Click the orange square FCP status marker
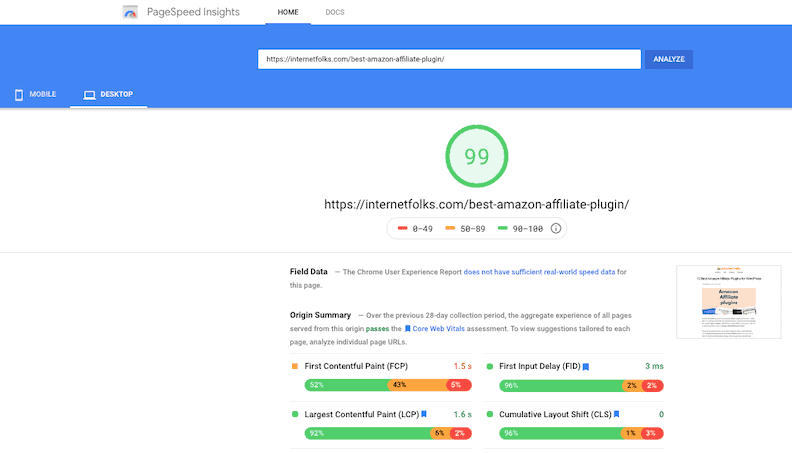The height and width of the screenshot is (453, 792). coord(295,366)
